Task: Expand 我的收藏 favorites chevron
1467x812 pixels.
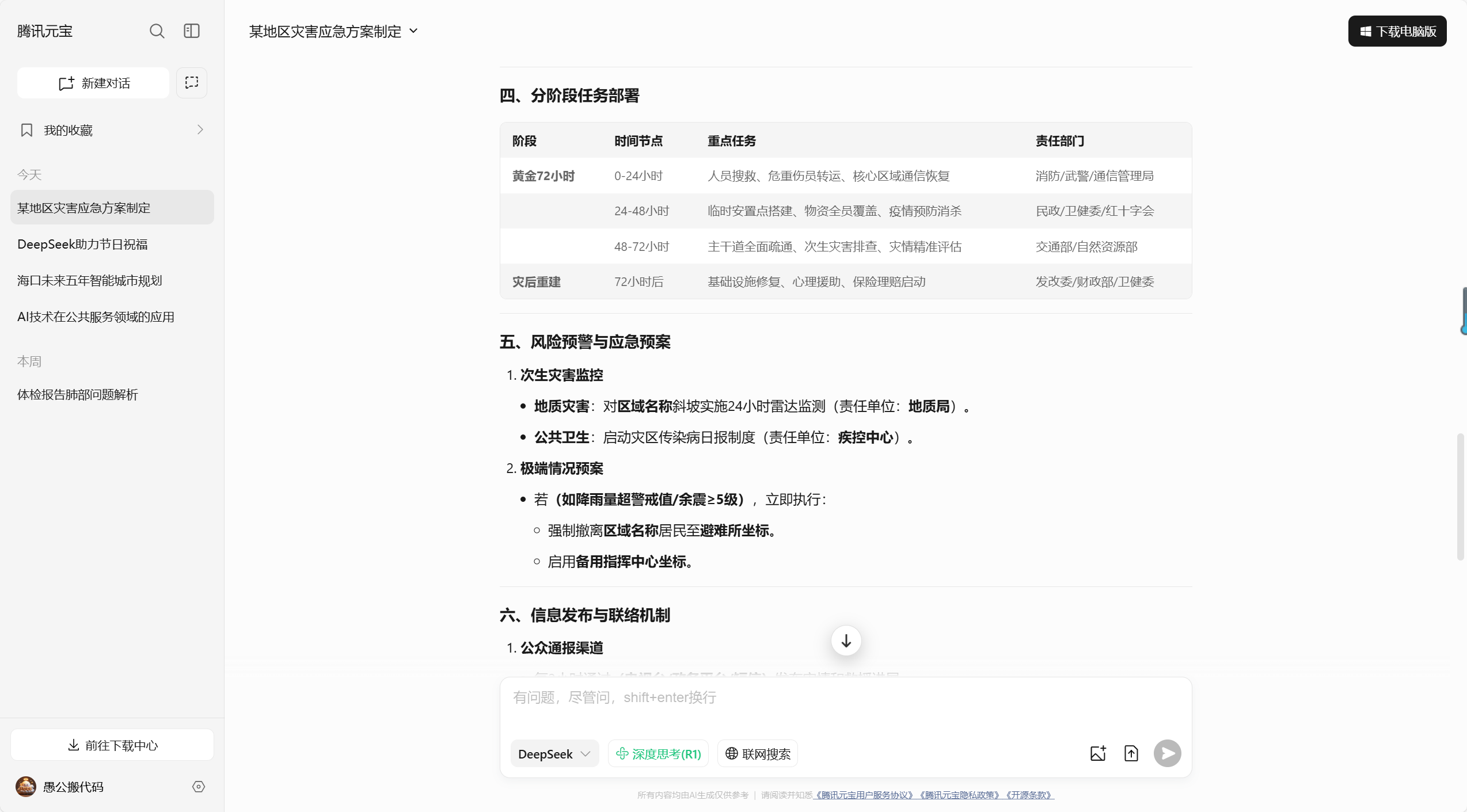Action: click(200, 130)
